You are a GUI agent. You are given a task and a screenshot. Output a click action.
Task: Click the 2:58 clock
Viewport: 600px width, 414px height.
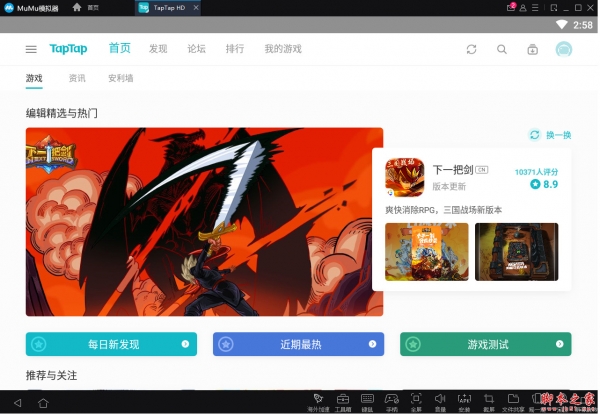pos(583,25)
